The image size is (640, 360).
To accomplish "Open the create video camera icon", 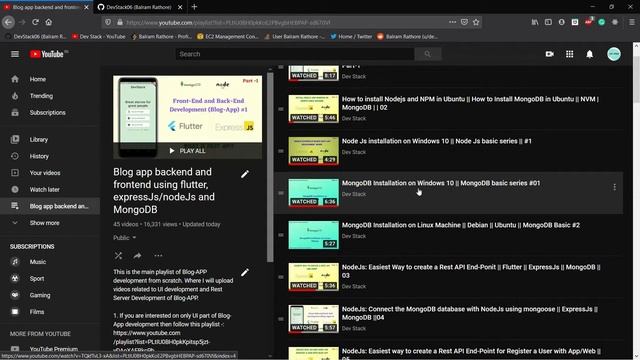I will (x=549, y=54).
